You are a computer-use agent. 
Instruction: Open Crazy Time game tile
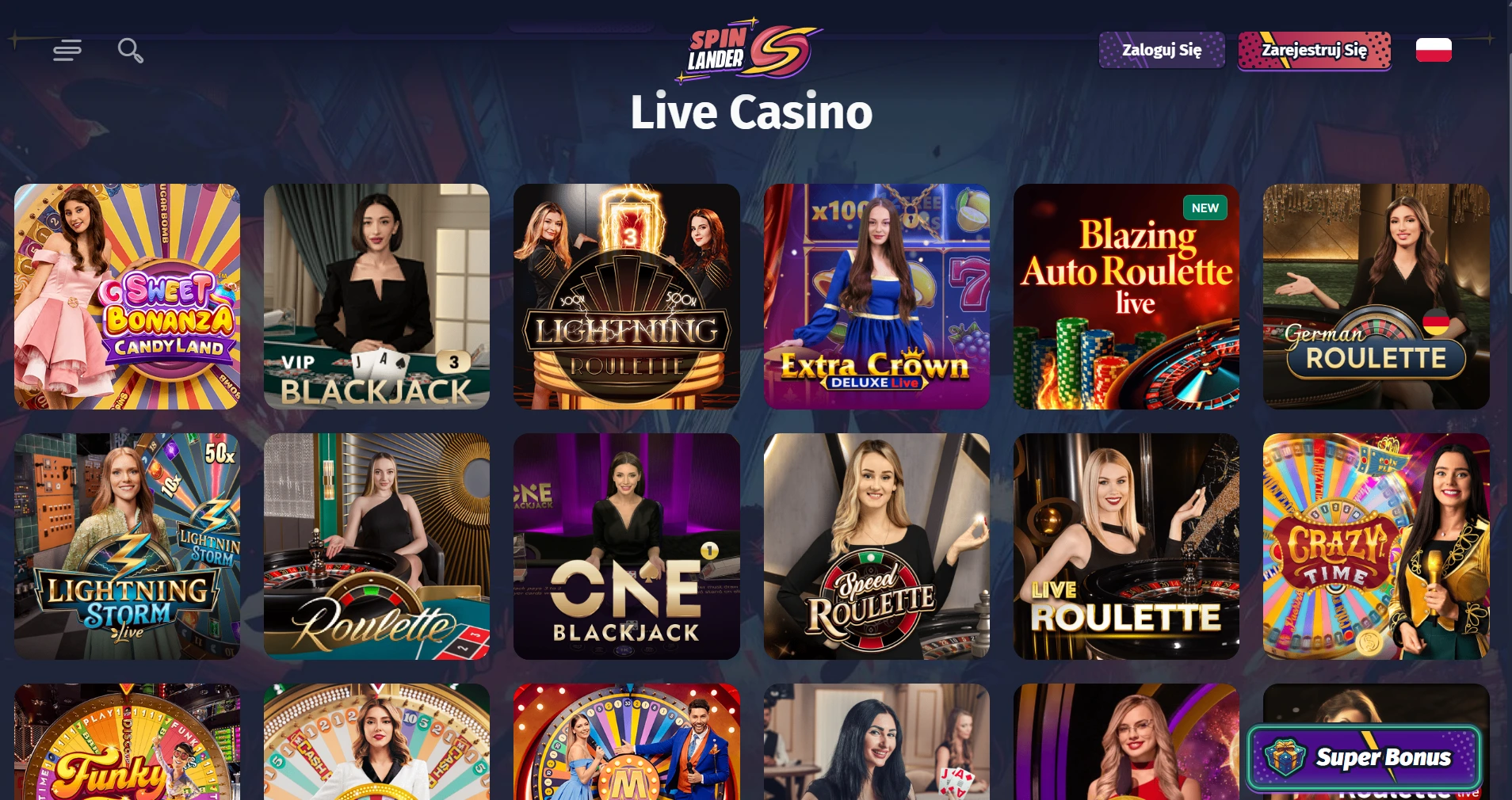coord(1376,547)
